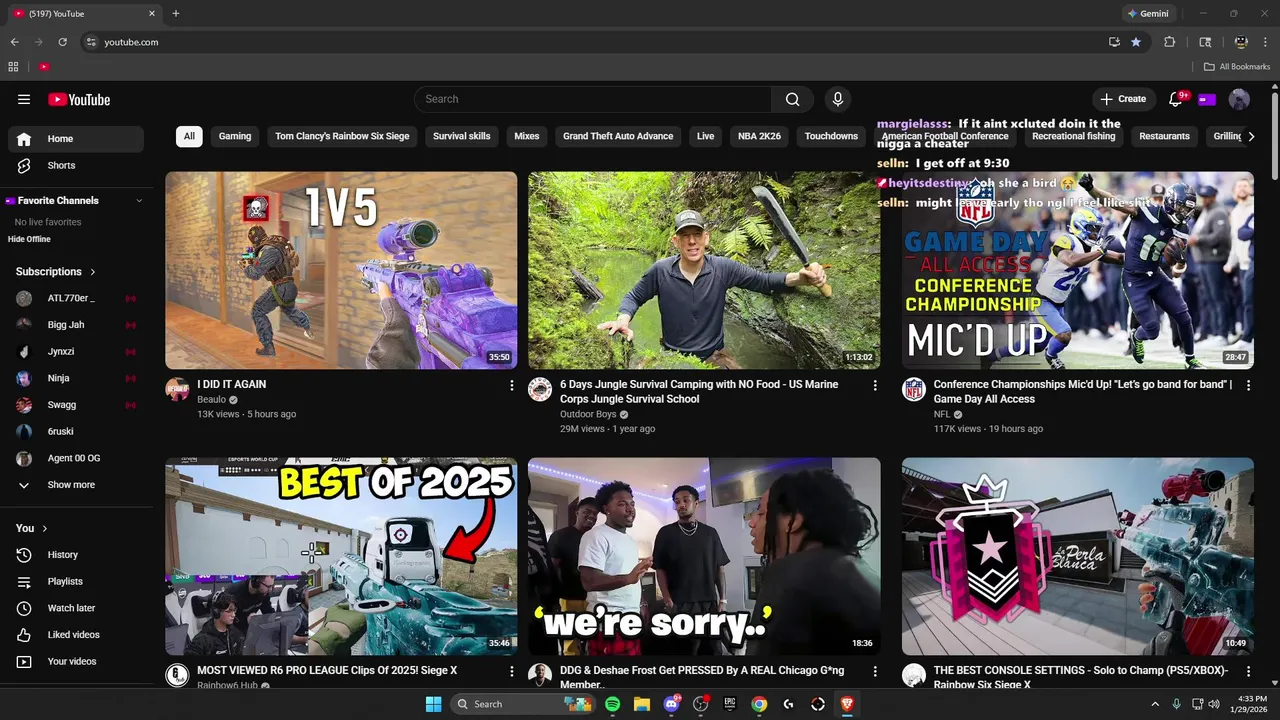Open the Ninja subscription channel
This screenshot has height=720, width=1280.
pyautogui.click(x=76, y=378)
